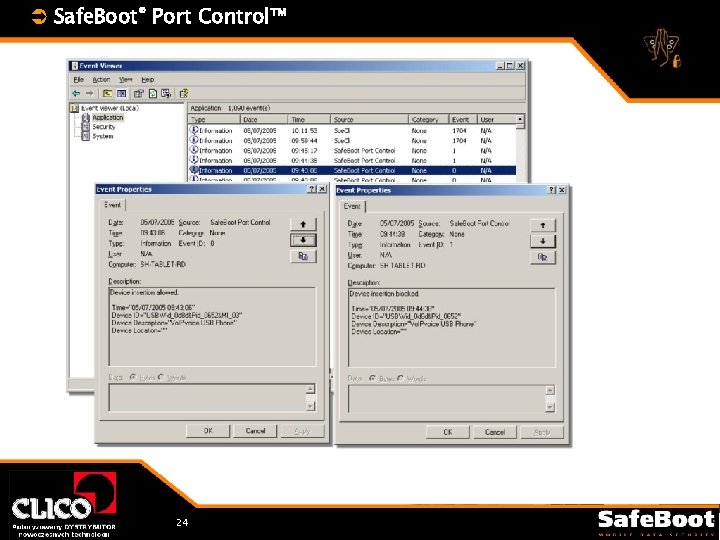Click the Forward arrow in Event Viewer toolbar
This screenshot has height=540, width=720.
pos(89,93)
